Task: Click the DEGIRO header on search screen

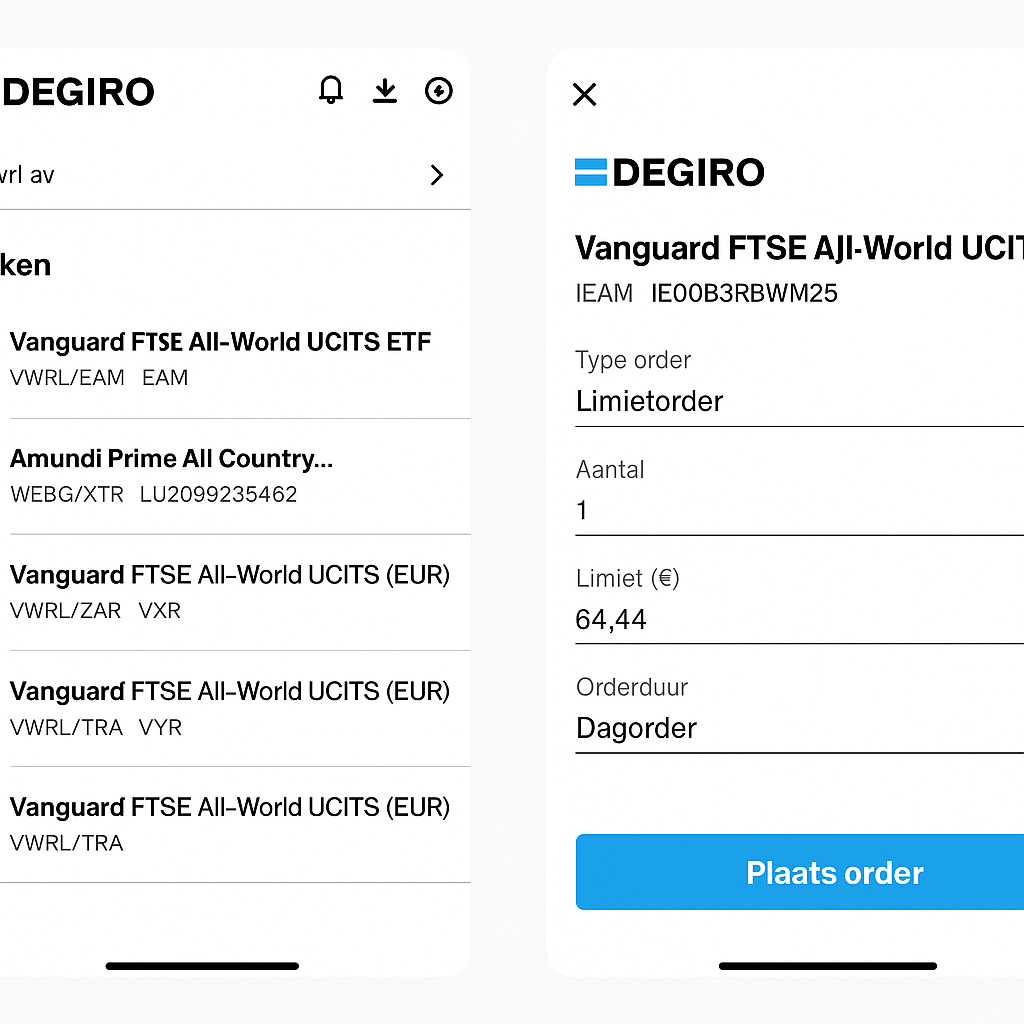Action: [x=78, y=92]
